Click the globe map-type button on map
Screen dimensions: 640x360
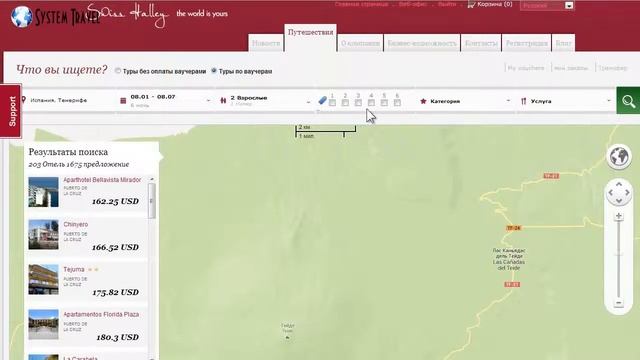(619, 157)
